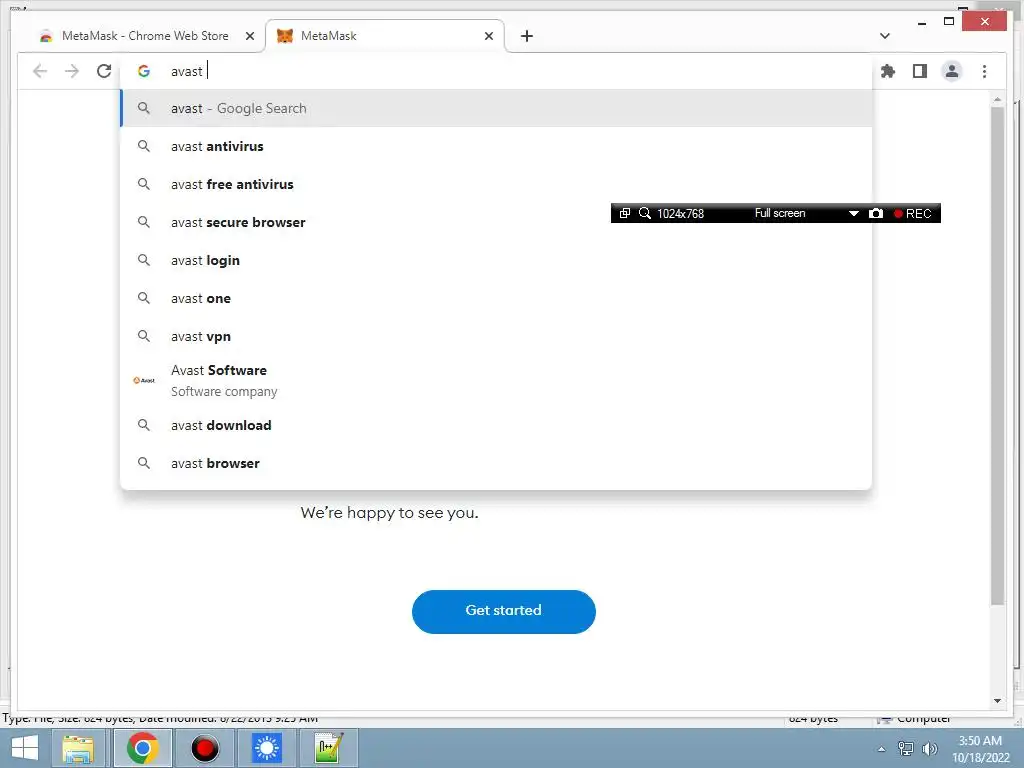
Task: Open the red record app in taskbar
Action: click(x=204, y=748)
